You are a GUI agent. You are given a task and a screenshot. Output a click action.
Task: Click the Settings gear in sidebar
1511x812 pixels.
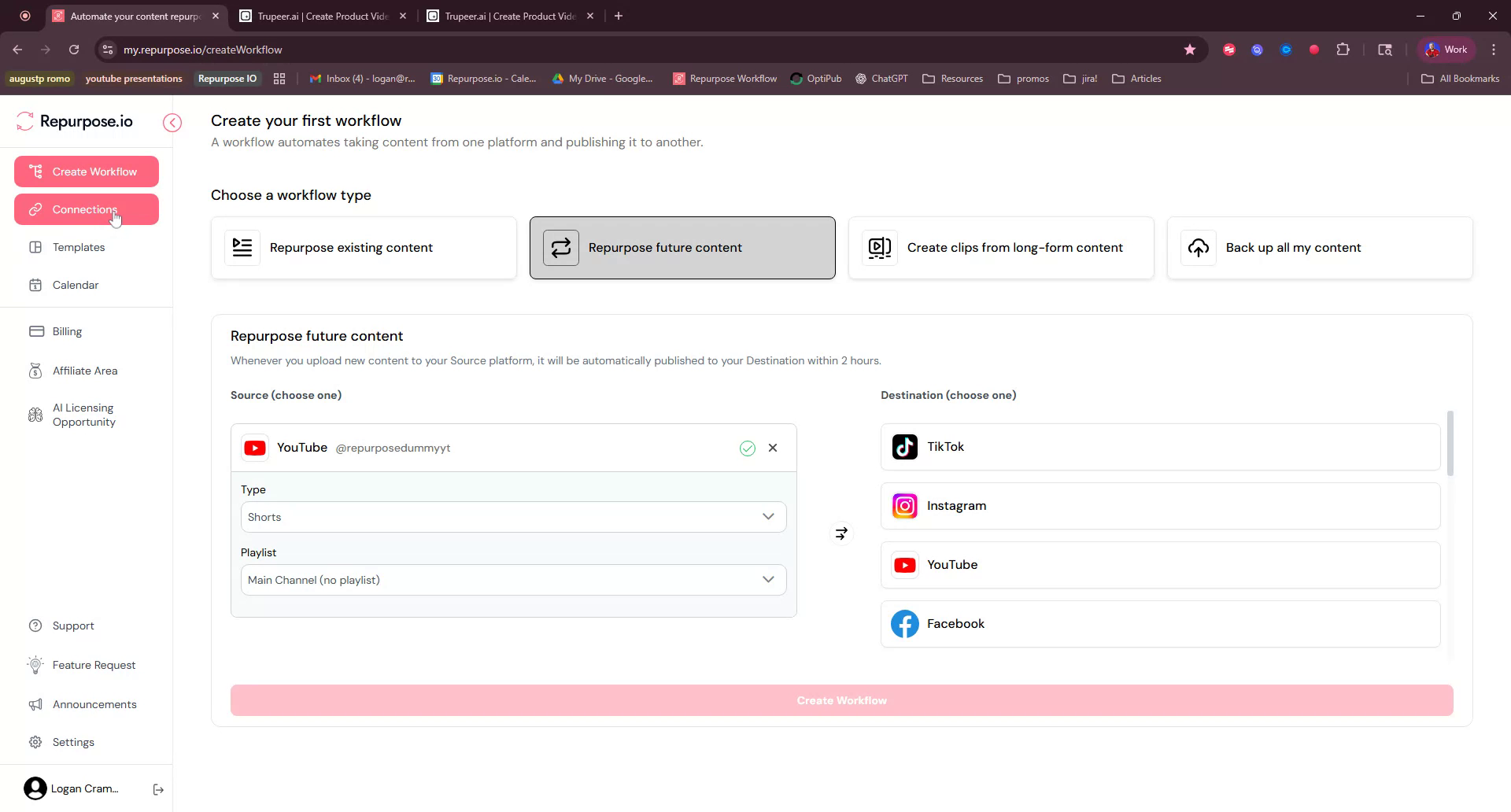(36, 742)
